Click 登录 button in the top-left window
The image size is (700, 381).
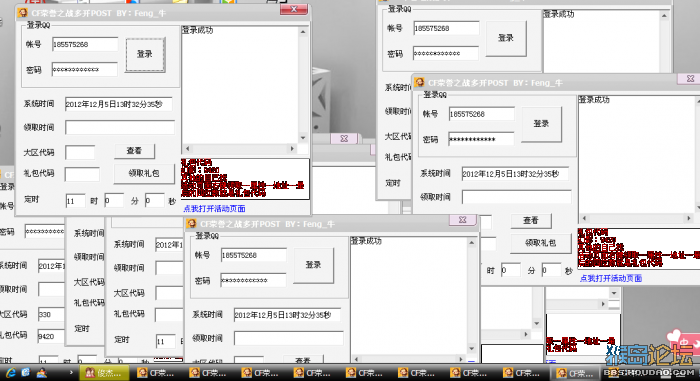(145, 54)
